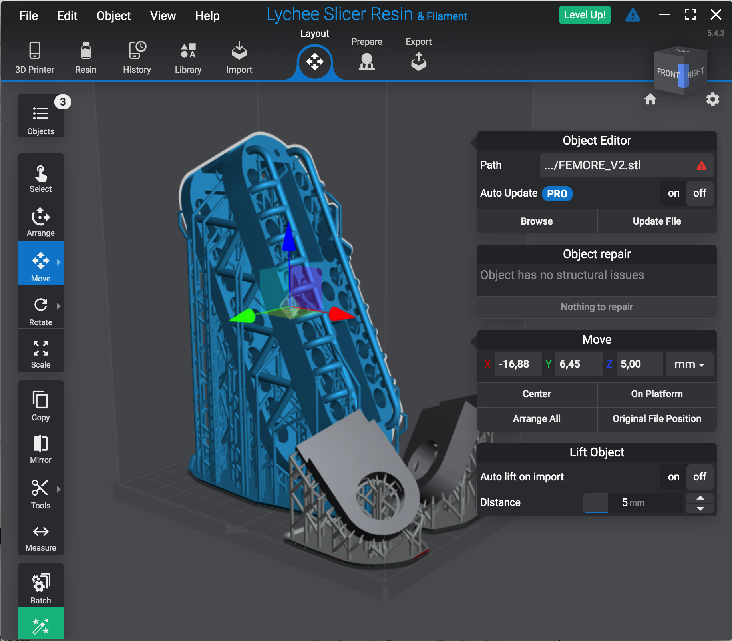Viewport: 732px width, 641px height.
Task: Click the X position field
Action: pyautogui.click(x=518, y=364)
